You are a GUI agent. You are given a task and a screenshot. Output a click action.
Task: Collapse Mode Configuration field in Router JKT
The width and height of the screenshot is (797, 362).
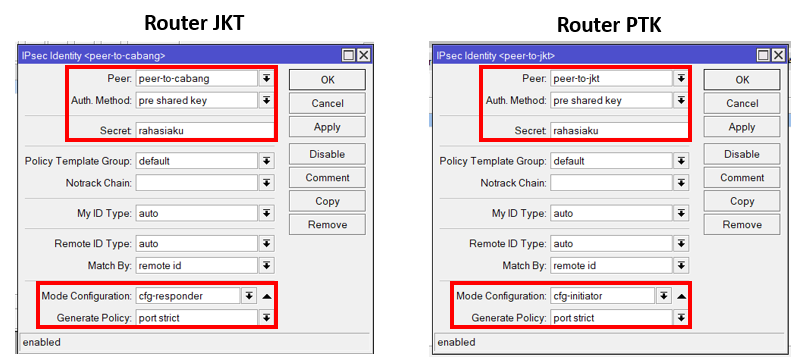click(267, 296)
